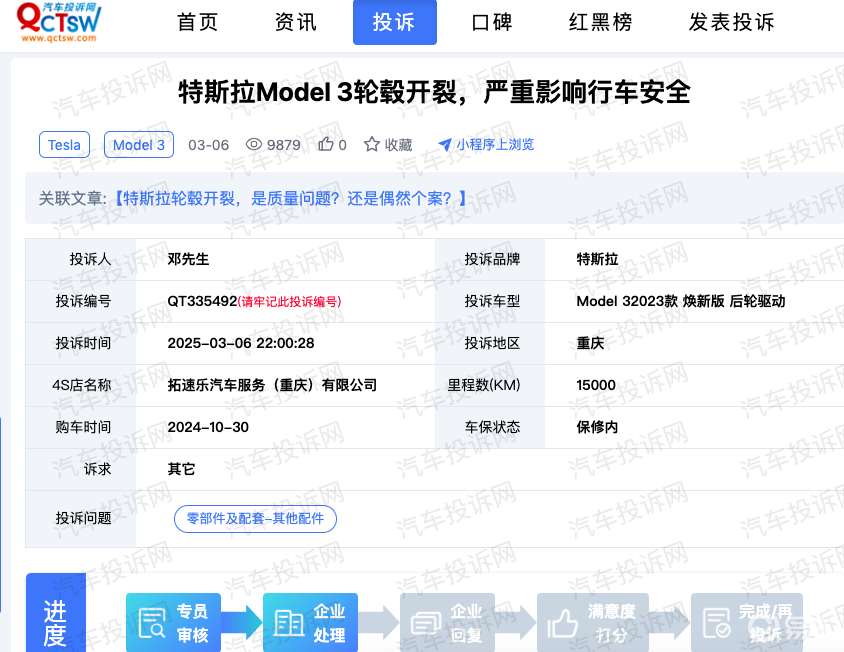844x652 pixels.
Task: Click the 企业处理 progress step icon
Action: [x=289, y=623]
